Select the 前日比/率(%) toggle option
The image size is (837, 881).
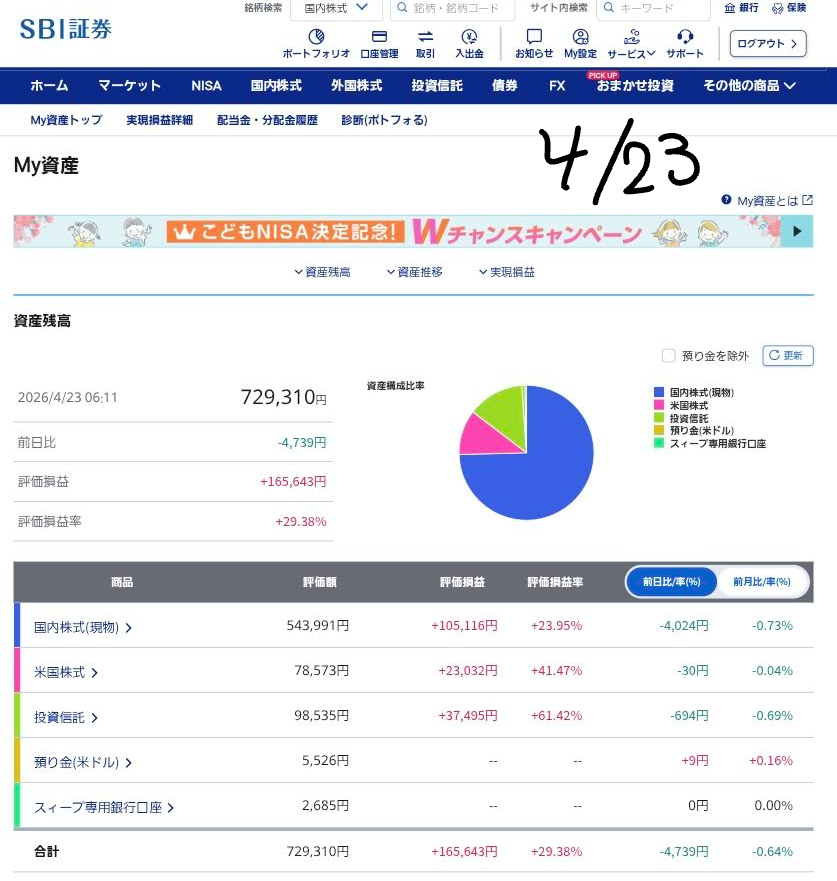click(671, 581)
